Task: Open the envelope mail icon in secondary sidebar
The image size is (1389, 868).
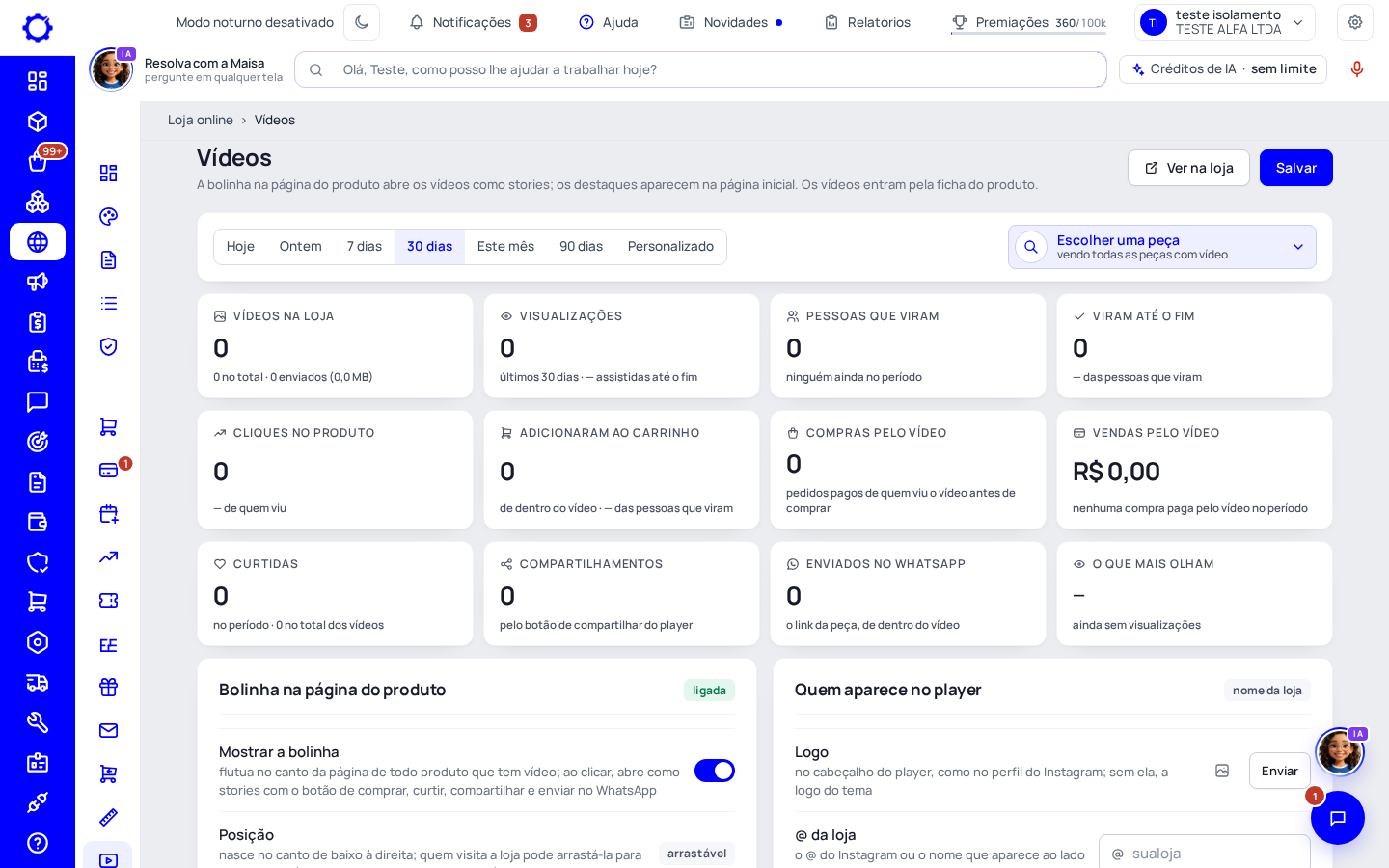Action: 109,730
